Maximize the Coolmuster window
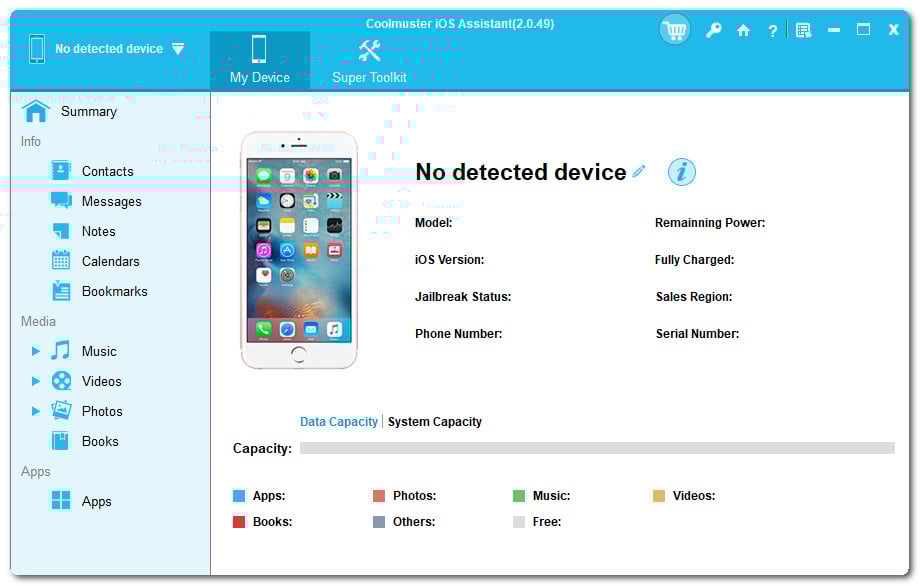Viewport: 920px width, 586px height. (863, 29)
